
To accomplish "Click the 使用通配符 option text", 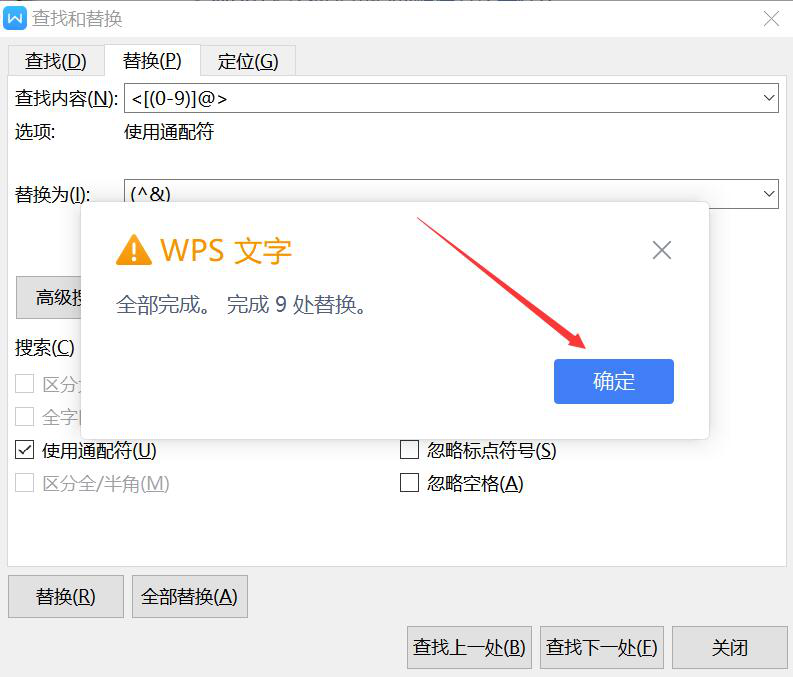I will [169, 132].
